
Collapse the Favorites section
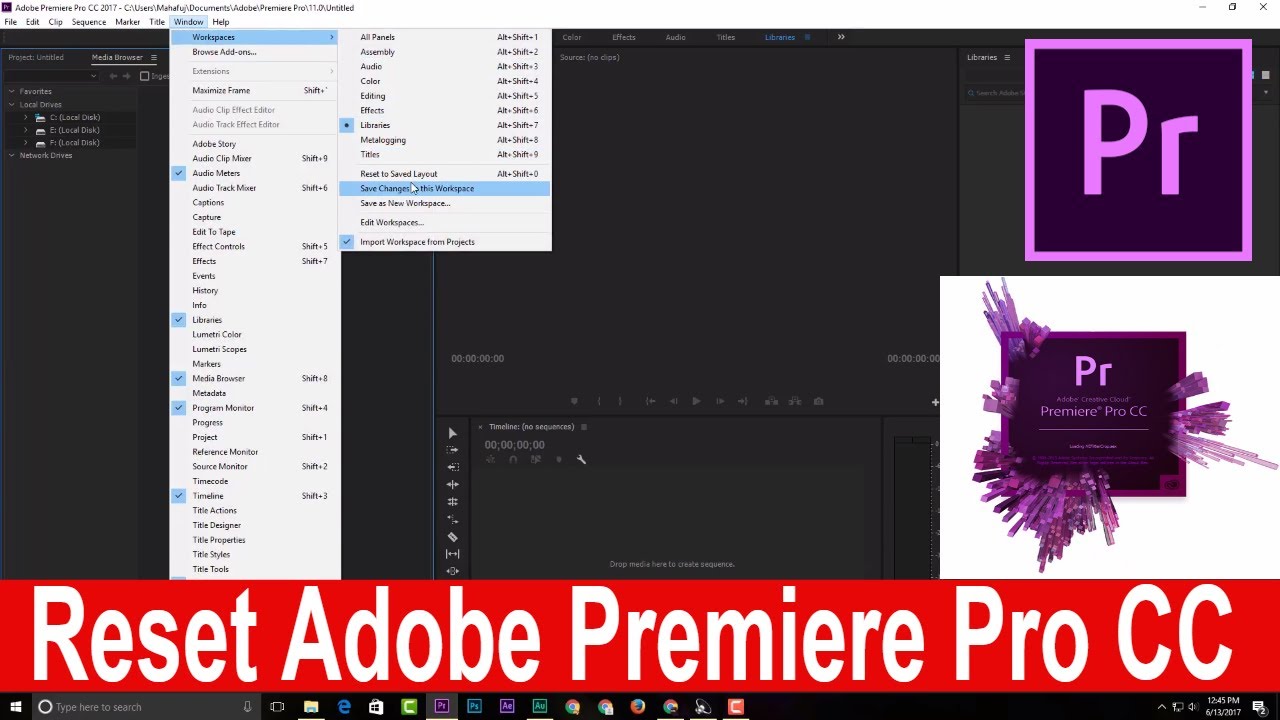[x=12, y=91]
